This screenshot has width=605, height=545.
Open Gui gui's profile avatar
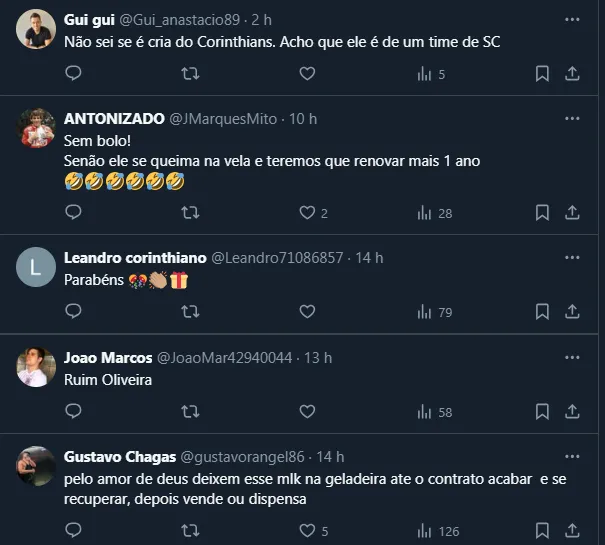[x=36, y=30]
